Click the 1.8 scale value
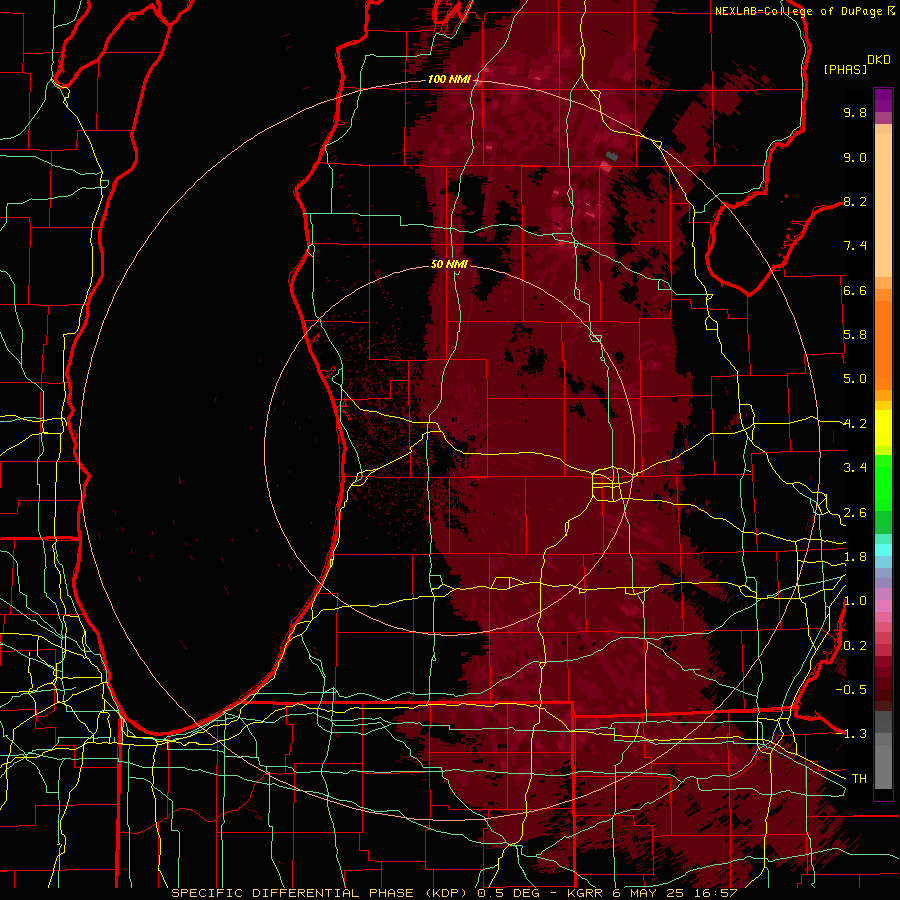This screenshot has width=900, height=900. tap(855, 557)
